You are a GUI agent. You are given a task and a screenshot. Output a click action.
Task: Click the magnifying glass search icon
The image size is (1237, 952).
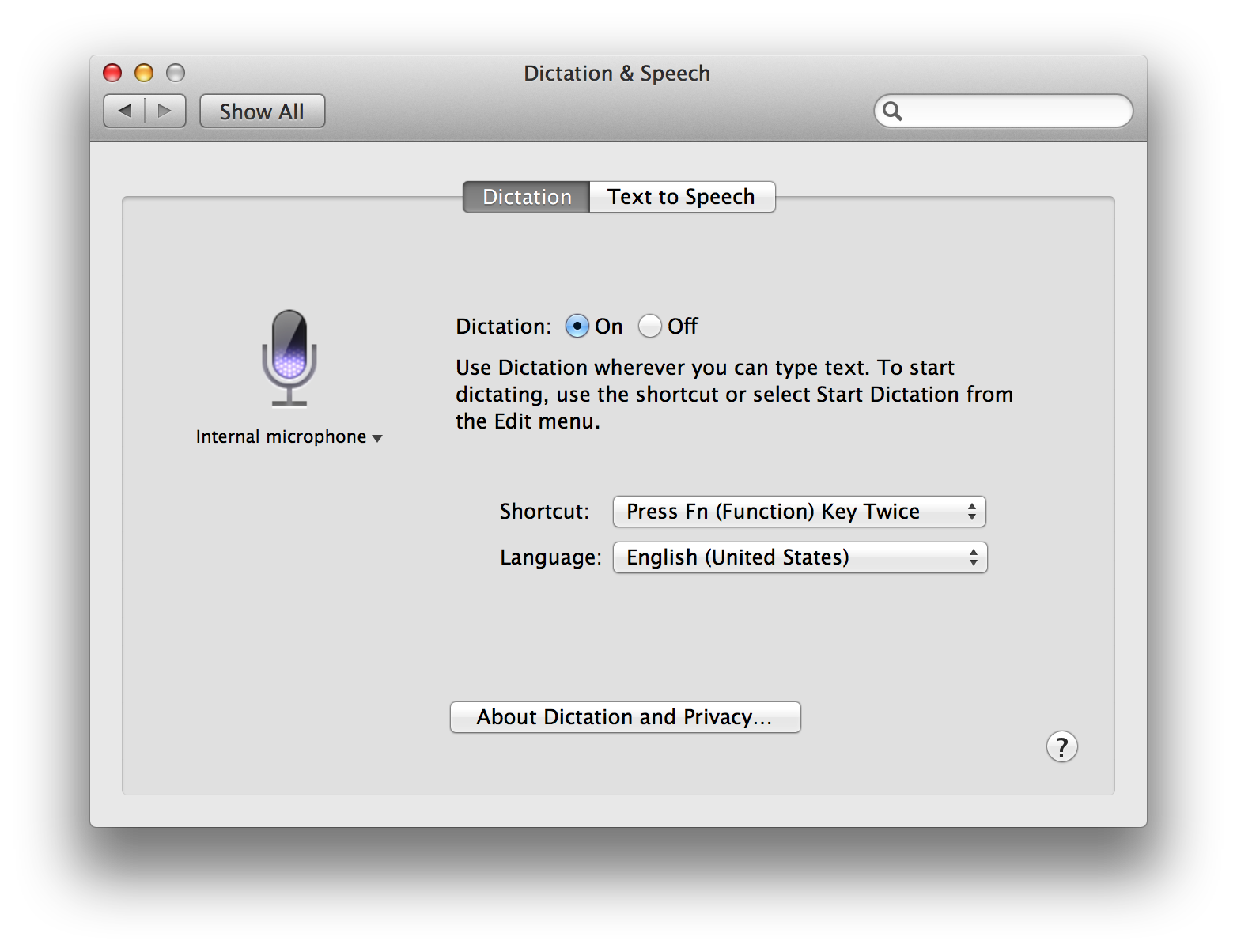892,111
